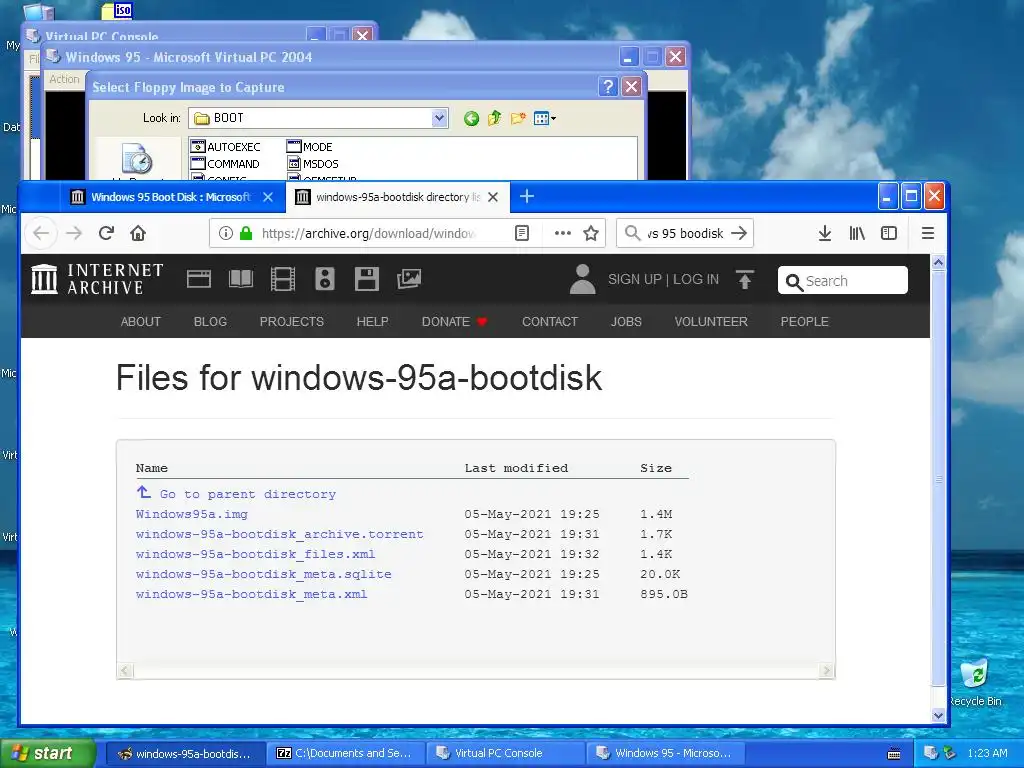This screenshot has width=1024, height=768.
Task: Open windows-95a-bootdisk_meta.sqlite link
Action: (x=264, y=574)
